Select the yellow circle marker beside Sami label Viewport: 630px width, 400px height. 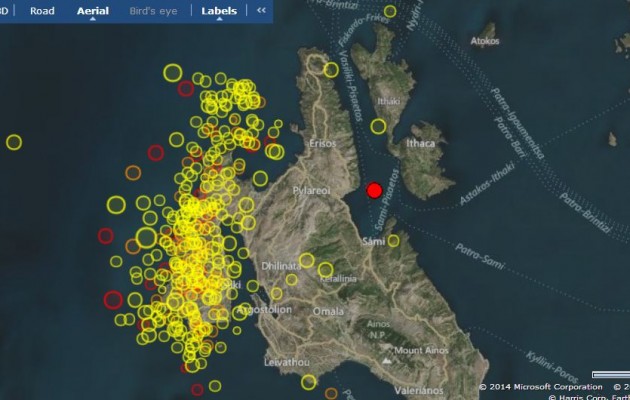(x=393, y=240)
